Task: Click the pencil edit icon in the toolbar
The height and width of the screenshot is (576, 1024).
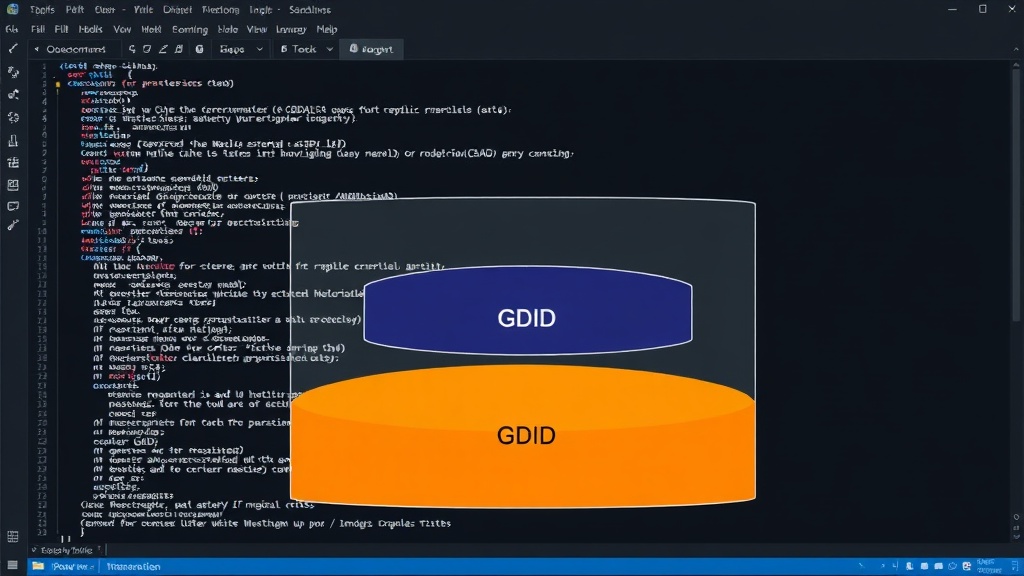Action: click(163, 49)
